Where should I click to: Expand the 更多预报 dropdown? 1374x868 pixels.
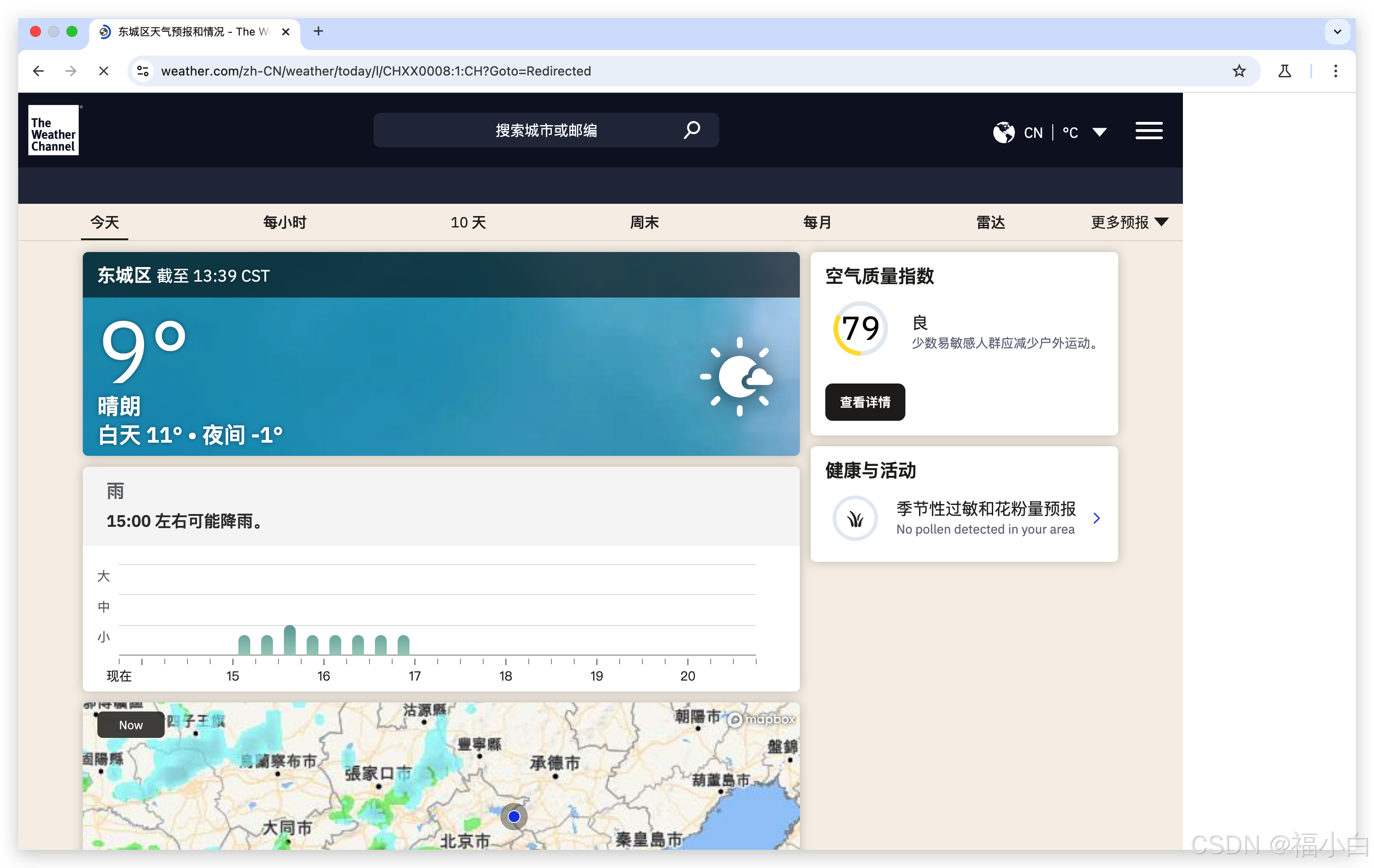(1129, 222)
